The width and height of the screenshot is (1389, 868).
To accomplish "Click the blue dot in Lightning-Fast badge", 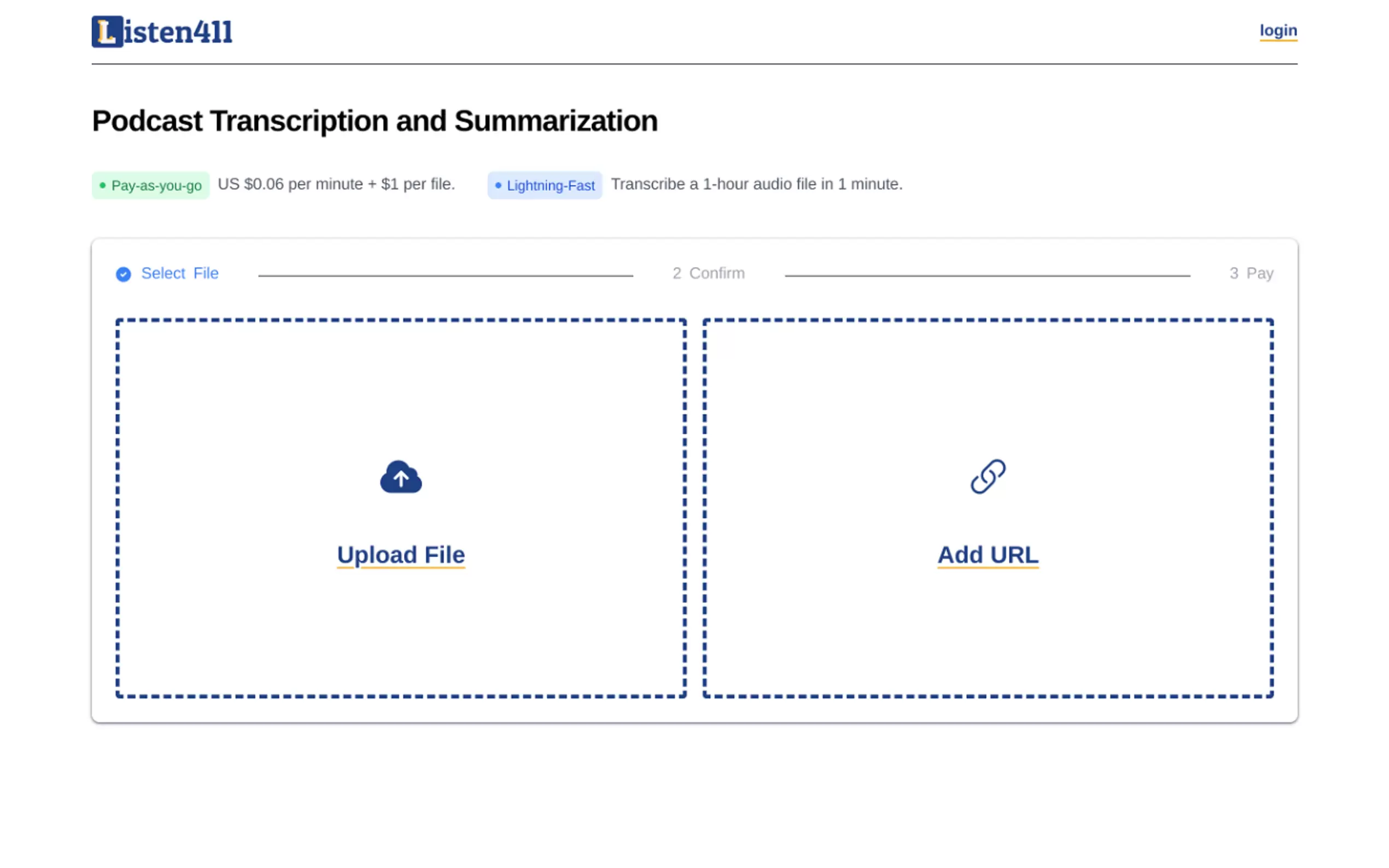I will point(498,185).
